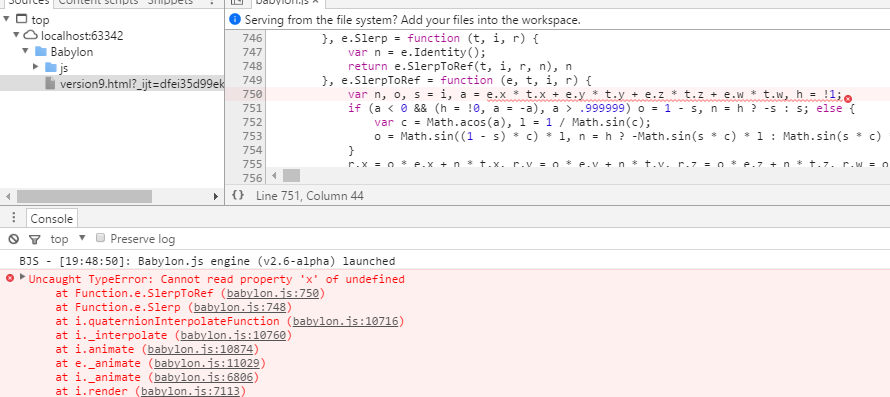This screenshot has height=397, width=890.
Task: Toggle a breakpoint on line number 749
Action: [253, 80]
